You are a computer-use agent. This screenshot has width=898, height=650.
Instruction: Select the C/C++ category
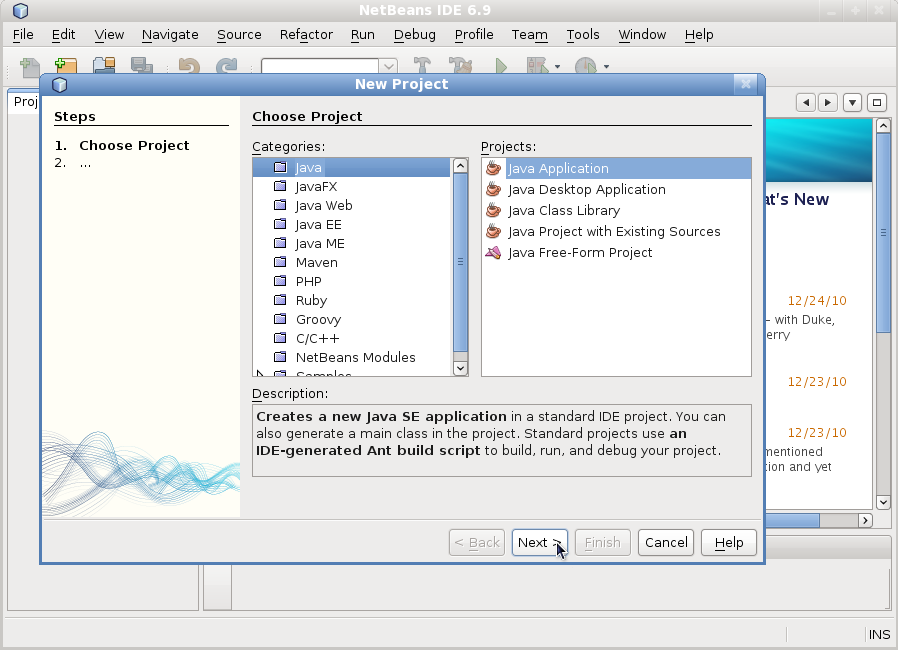pyautogui.click(x=352, y=338)
